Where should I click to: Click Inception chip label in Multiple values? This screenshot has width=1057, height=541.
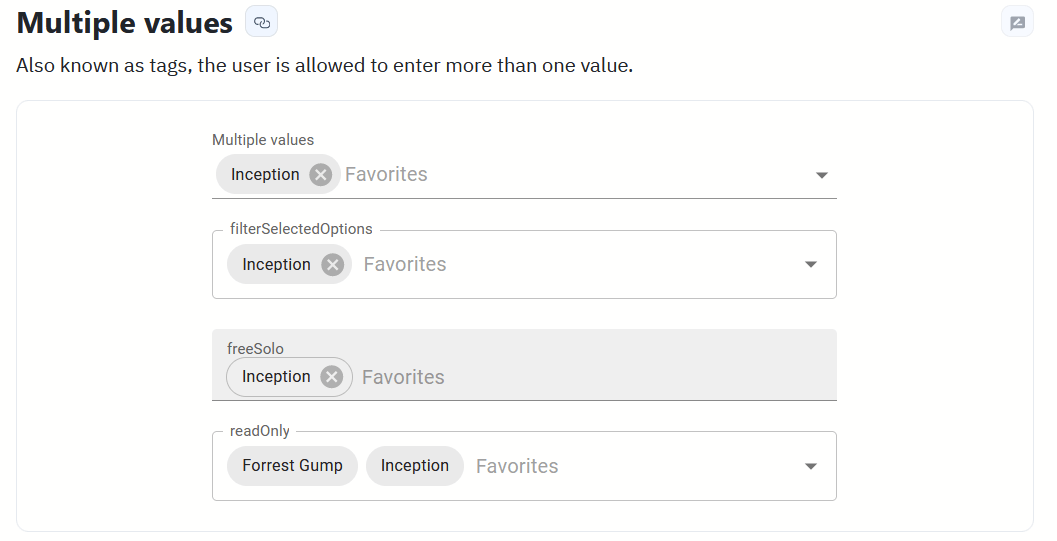[265, 175]
